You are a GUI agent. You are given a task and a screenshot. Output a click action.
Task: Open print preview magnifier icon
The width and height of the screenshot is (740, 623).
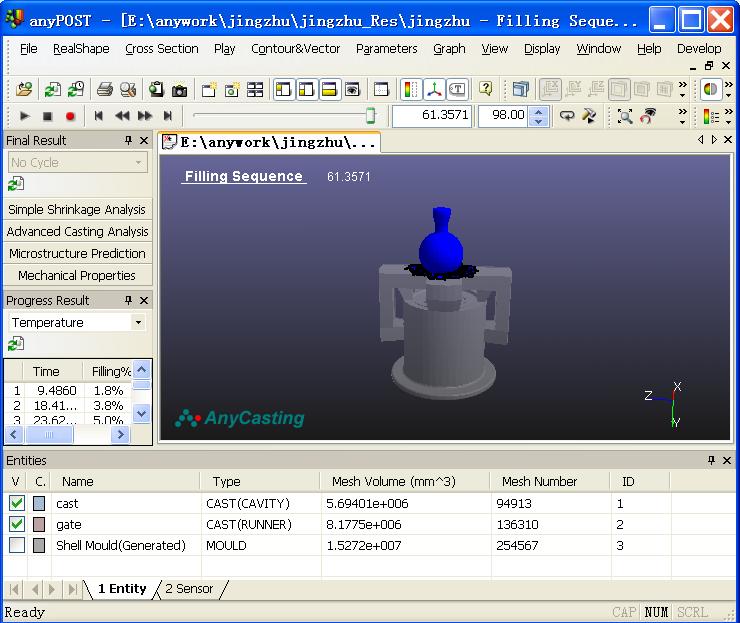coord(128,89)
